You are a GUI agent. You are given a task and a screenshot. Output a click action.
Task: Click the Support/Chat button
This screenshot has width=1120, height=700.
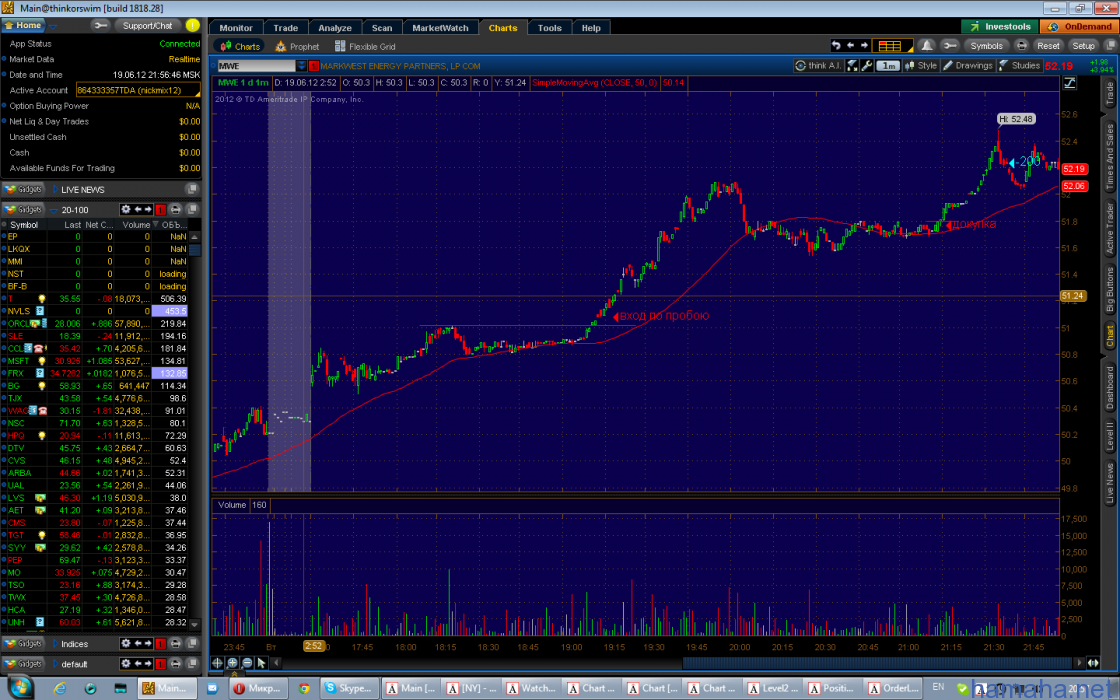click(147, 26)
